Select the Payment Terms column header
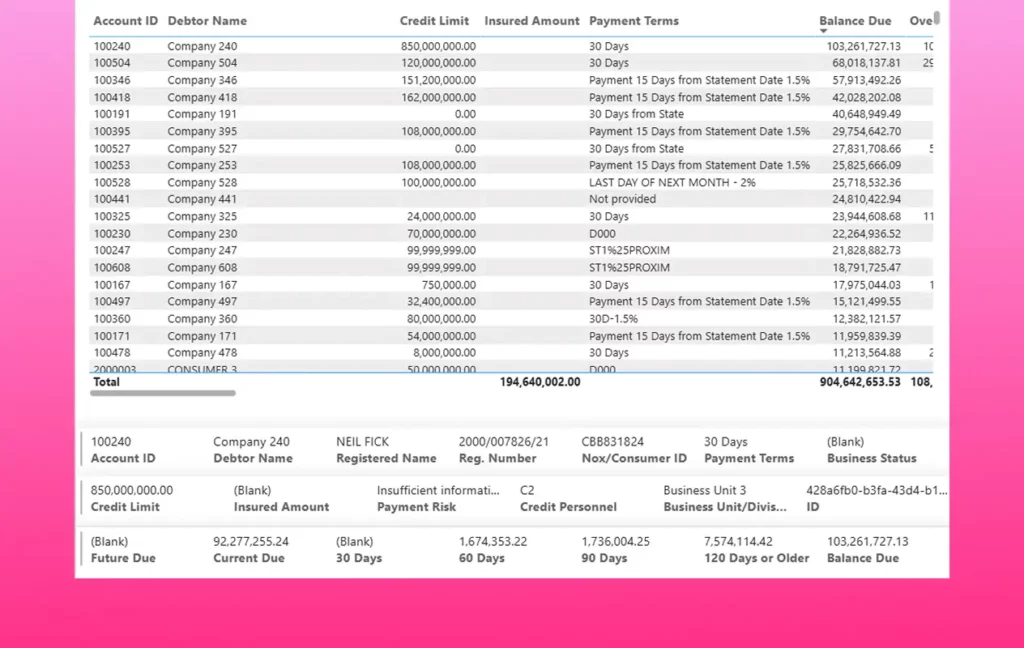 [x=634, y=21]
